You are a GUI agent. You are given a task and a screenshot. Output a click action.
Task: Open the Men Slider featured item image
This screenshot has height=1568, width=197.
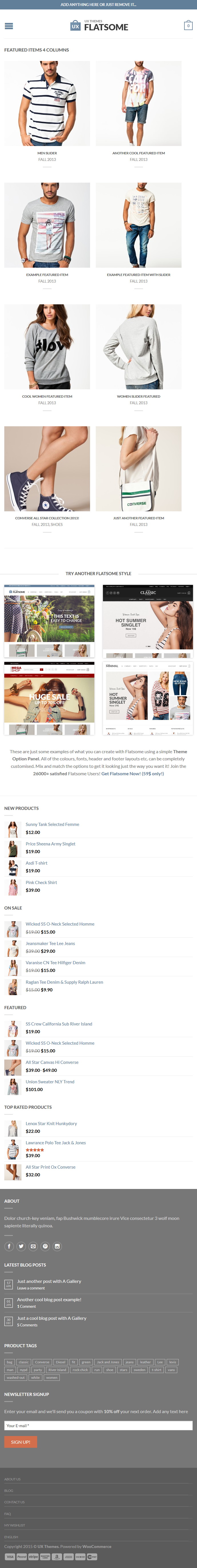pyautogui.click(x=47, y=103)
